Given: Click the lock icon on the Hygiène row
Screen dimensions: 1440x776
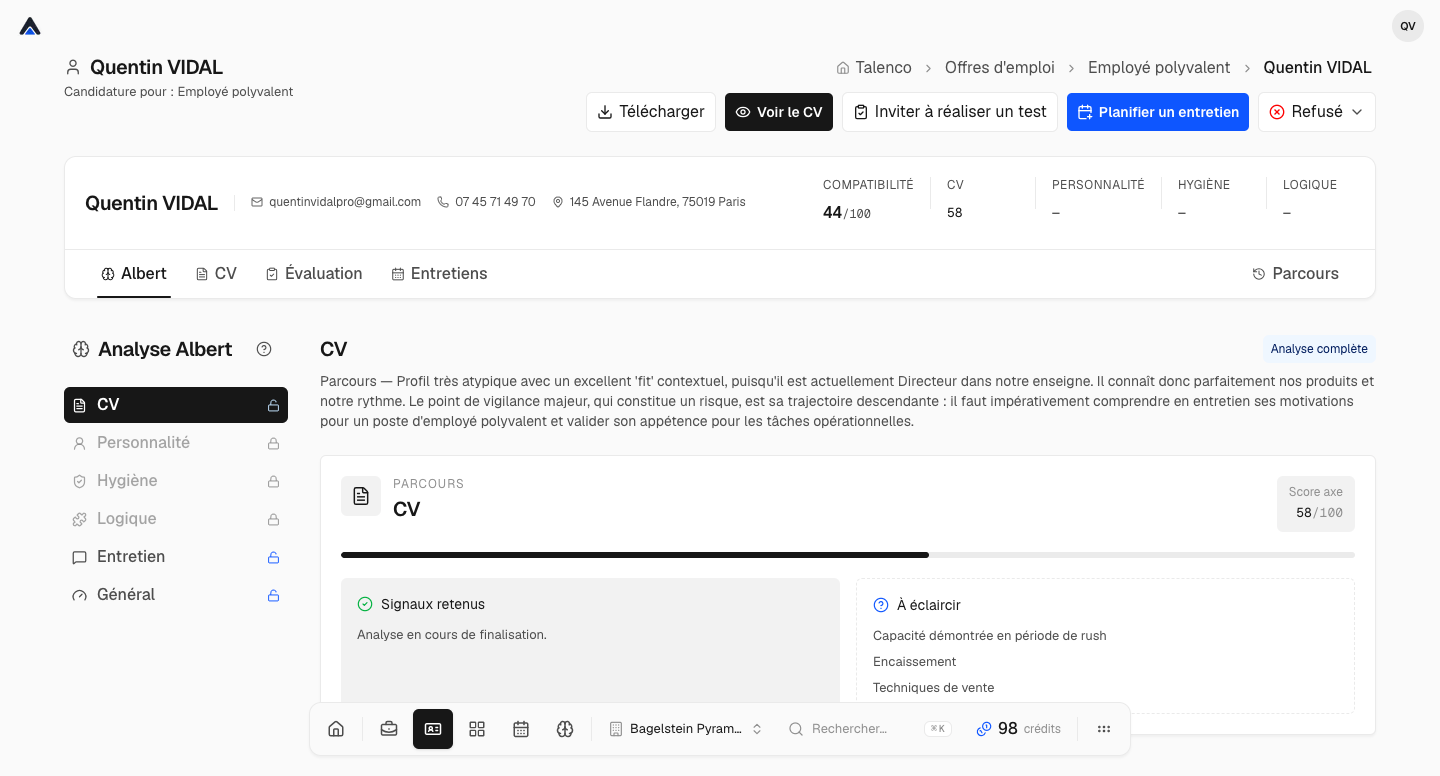Looking at the screenshot, I should click(273, 481).
